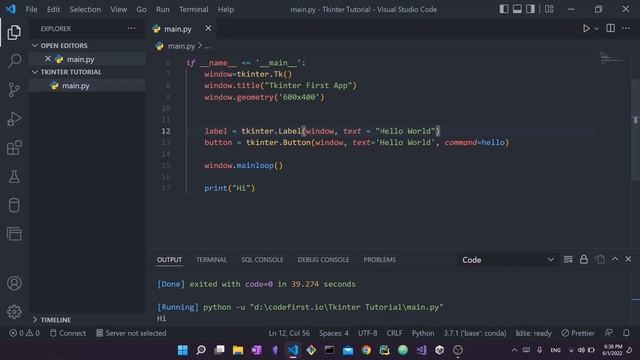Open the Search view in activity bar

point(14,61)
